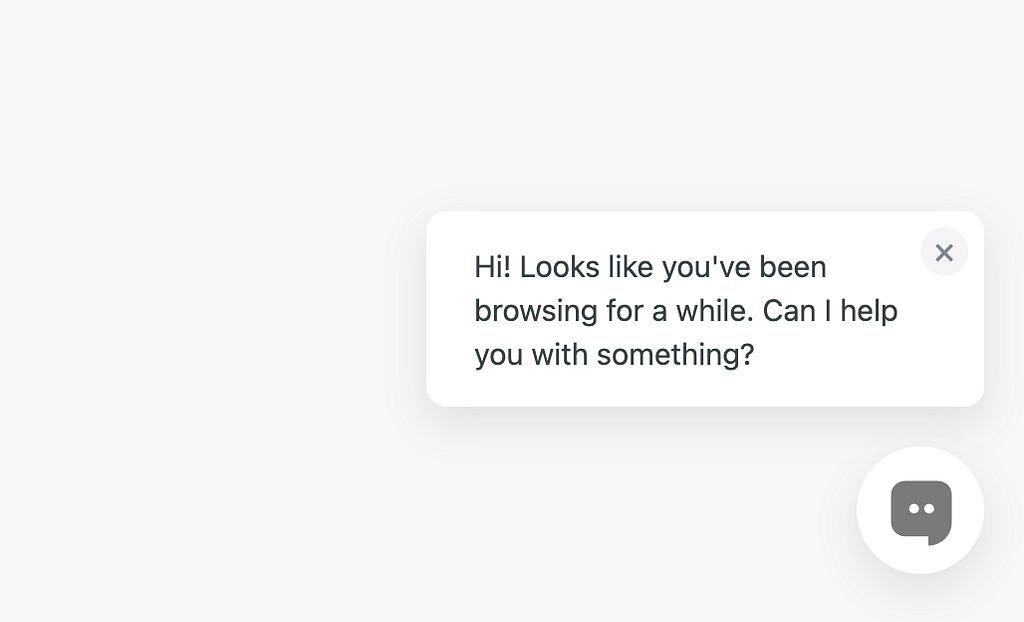Click the round white chat widget button
The width and height of the screenshot is (1024, 622).
(920, 510)
